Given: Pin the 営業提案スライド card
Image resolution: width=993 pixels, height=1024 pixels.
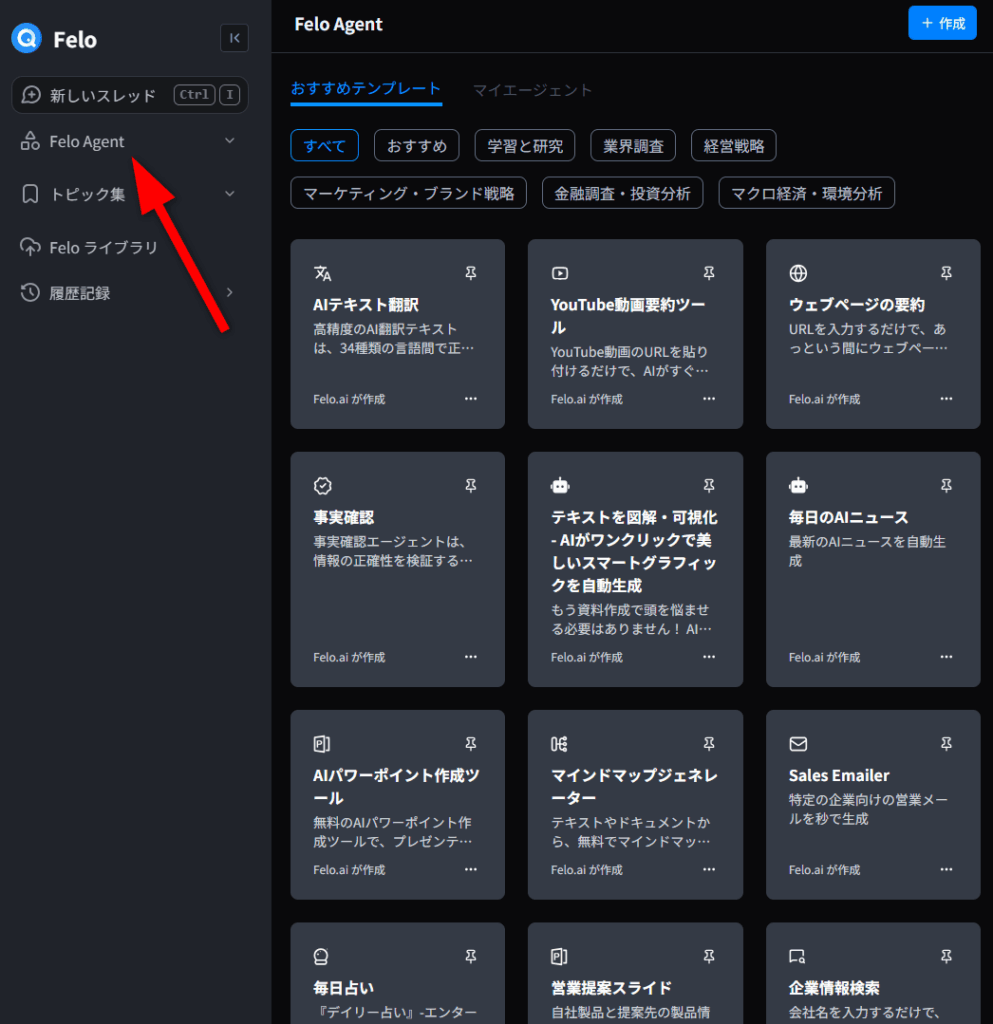Looking at the screenshot, I should [709, 957].
